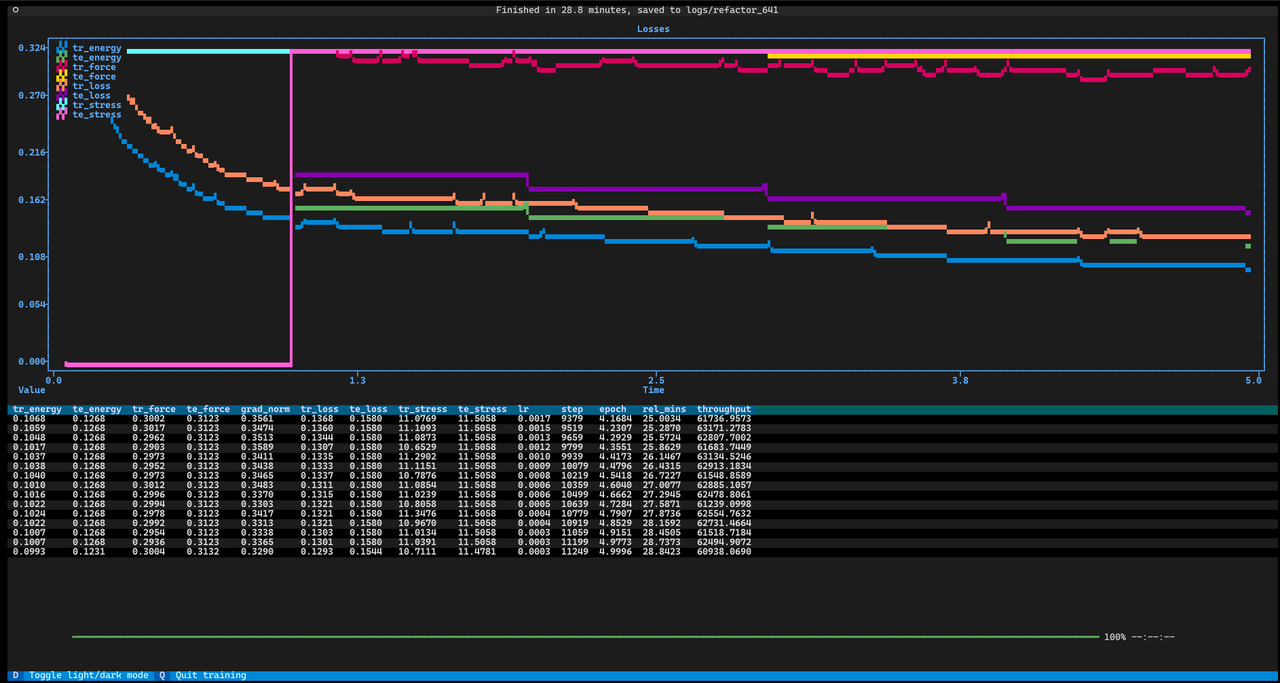Click the 0.324 y-axis tick label
Screen dimensions: 1280x683
click(x=32, y=48)
